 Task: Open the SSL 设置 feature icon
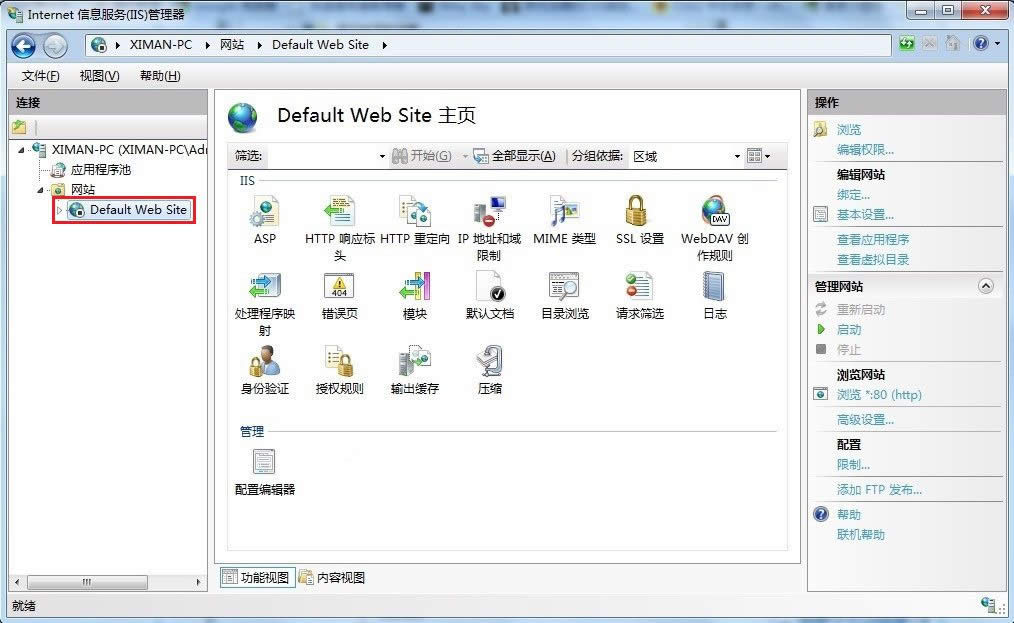tap(638, 215)
